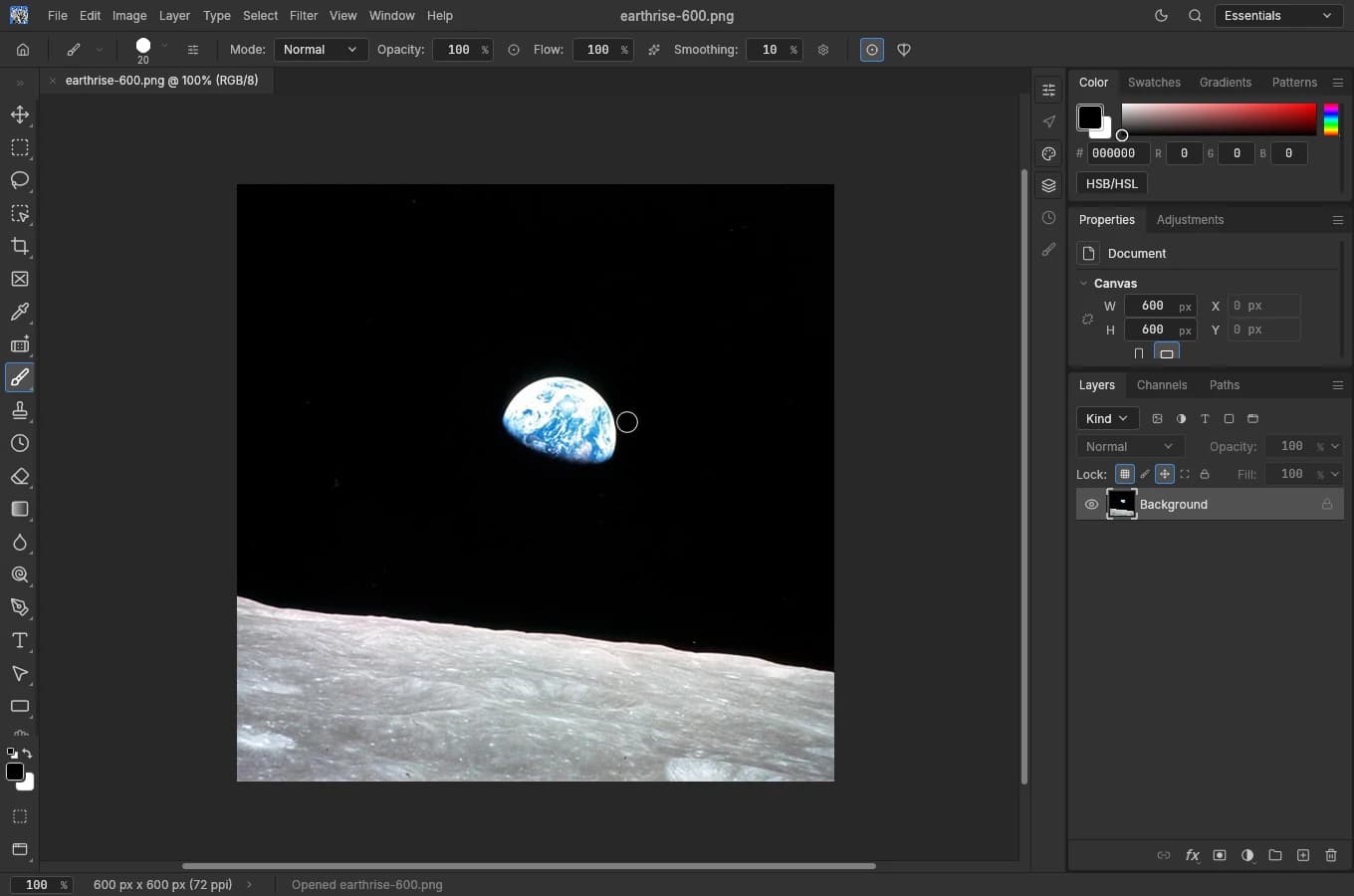
Task: Open the Gradients tab
Action: coord(1226,83)
